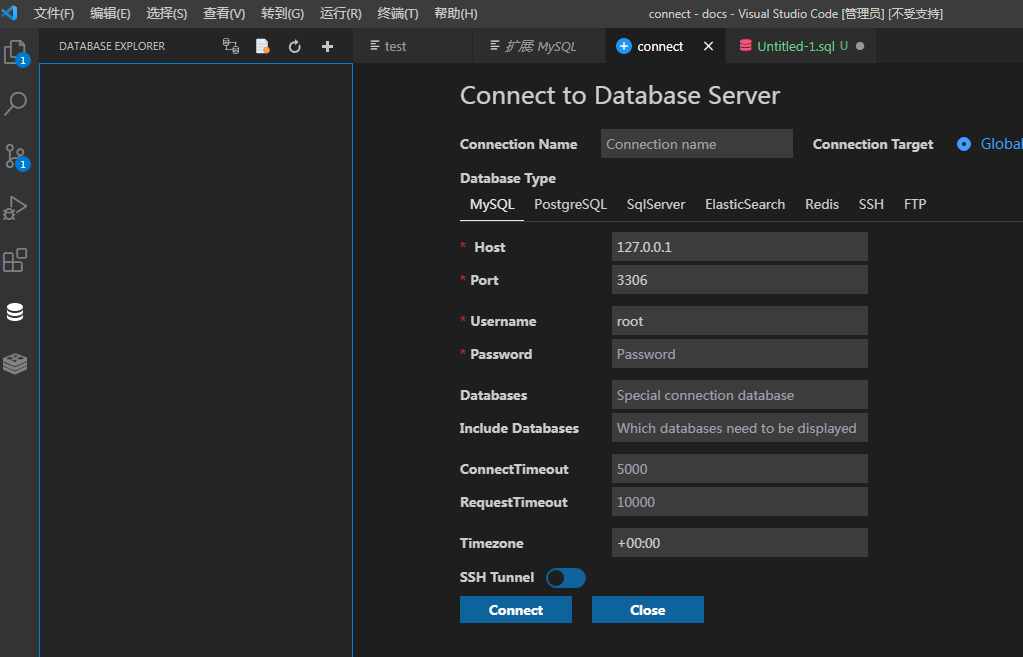Choose ElasticSearch as the database type
Image resolution: width=1023 pixels, height=657 pixels.
745,204
